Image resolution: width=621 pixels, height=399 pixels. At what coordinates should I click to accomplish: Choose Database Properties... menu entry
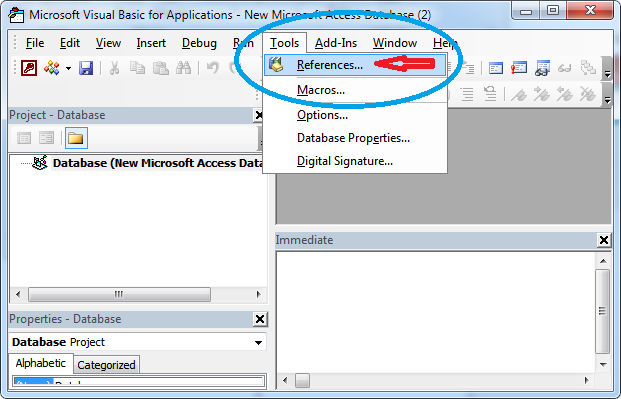(355, 138)
